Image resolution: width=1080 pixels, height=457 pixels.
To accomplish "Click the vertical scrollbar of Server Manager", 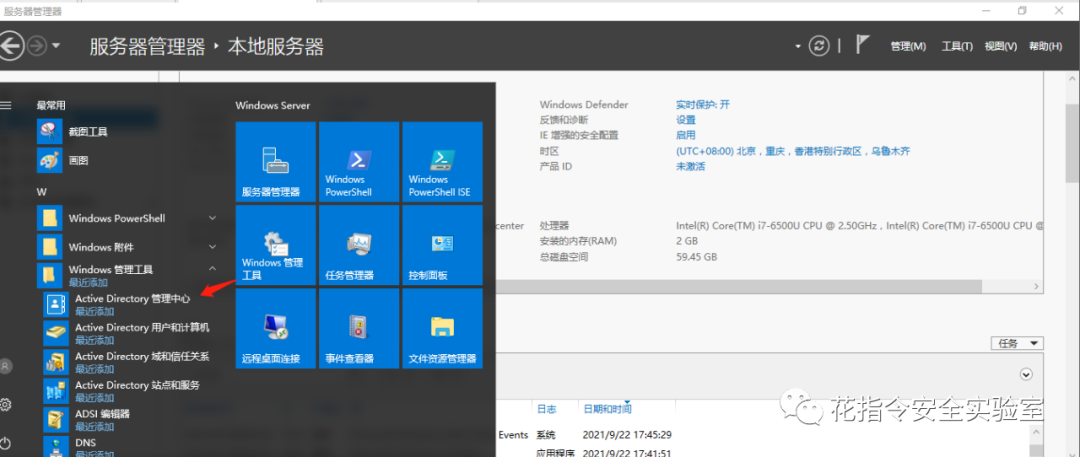I will [1072, 141].
